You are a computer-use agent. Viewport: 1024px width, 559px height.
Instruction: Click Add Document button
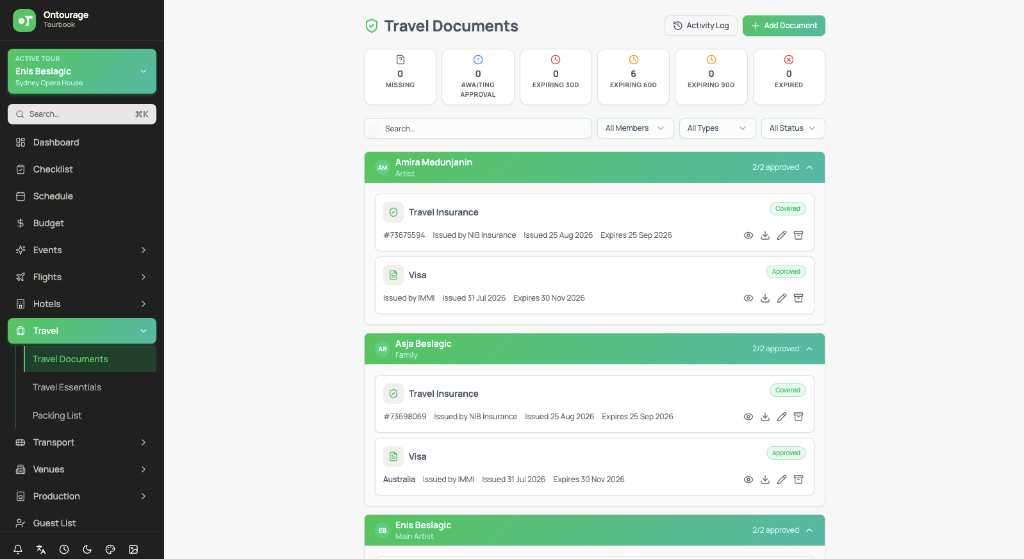(x=784, y=25)
